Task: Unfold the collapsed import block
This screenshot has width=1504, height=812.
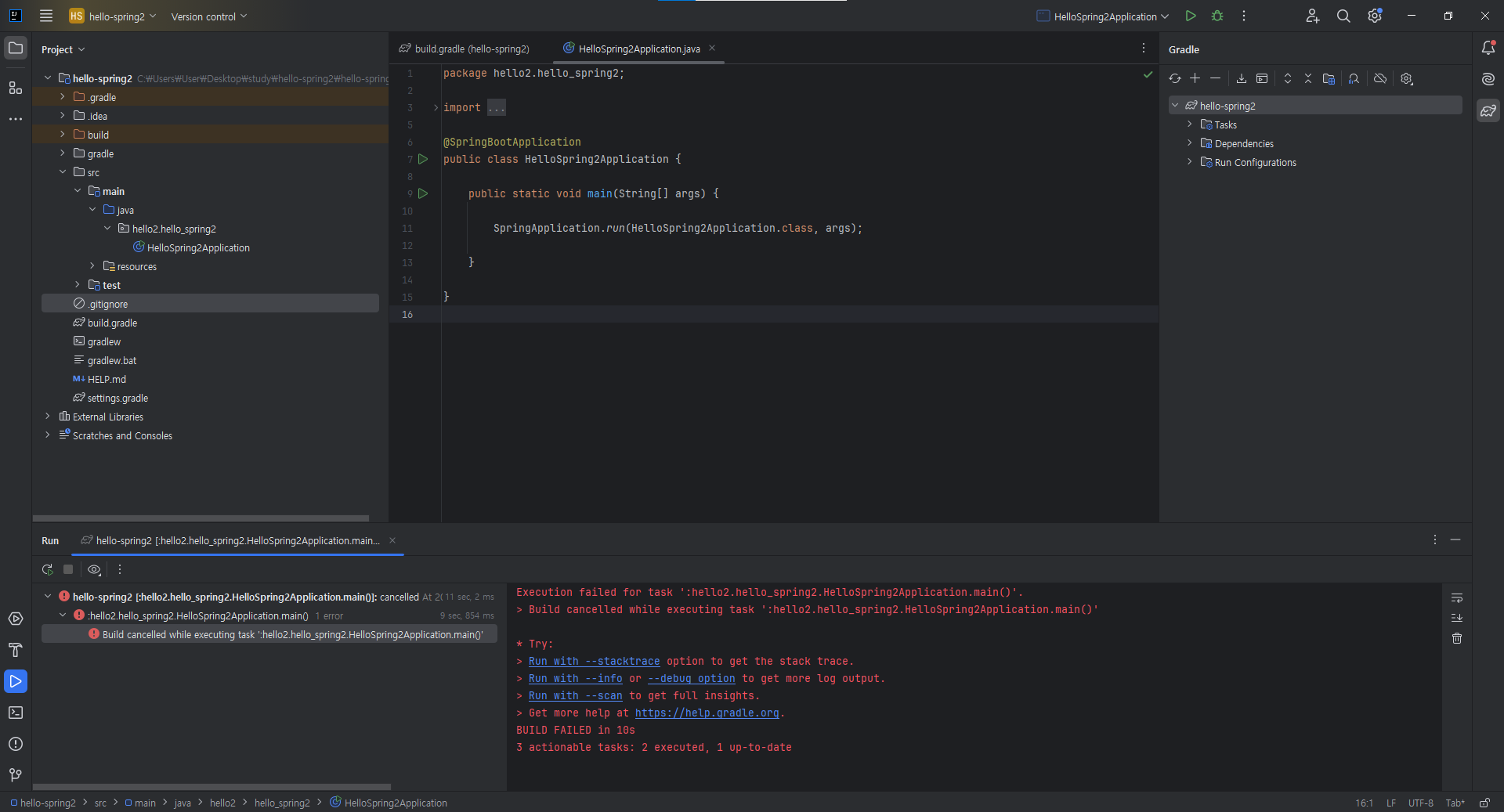Action: tap(436, 107)
